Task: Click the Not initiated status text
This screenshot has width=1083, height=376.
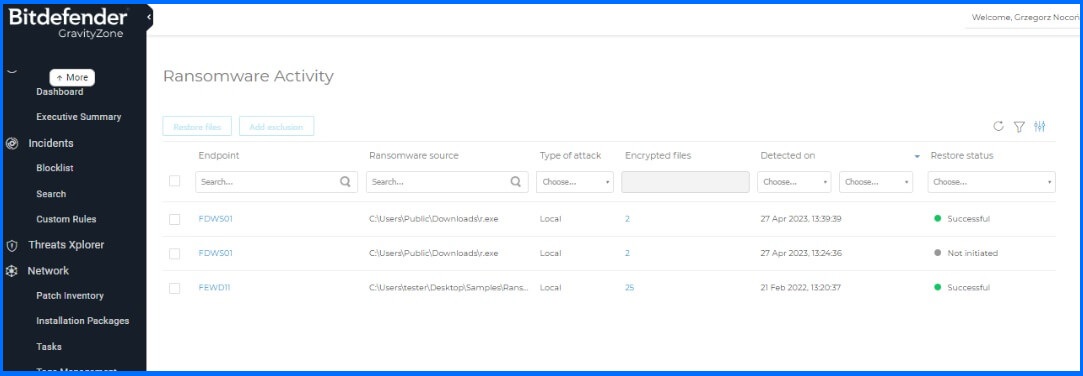Action: [972, 254]
